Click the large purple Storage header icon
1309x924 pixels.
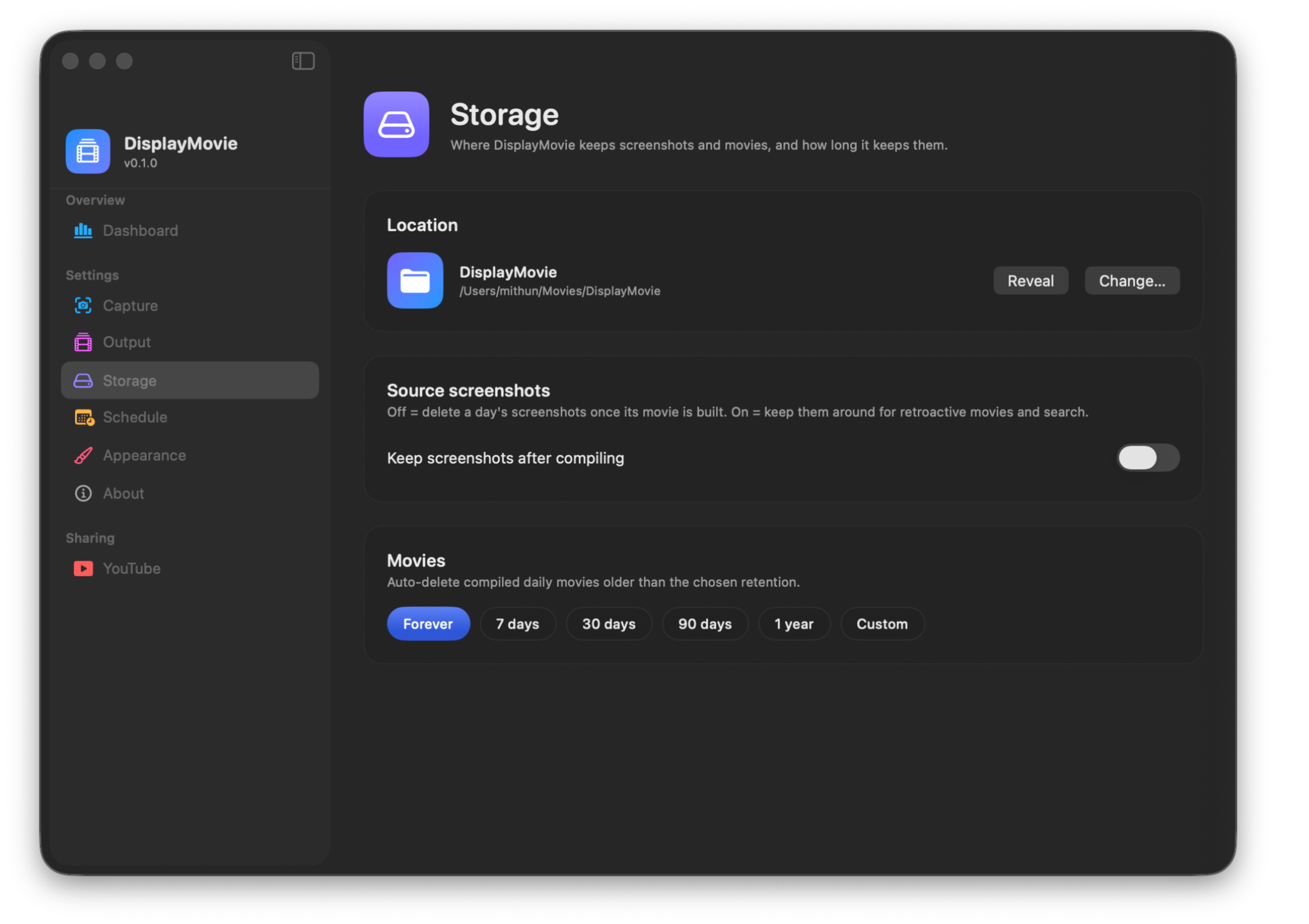point(397,124)
